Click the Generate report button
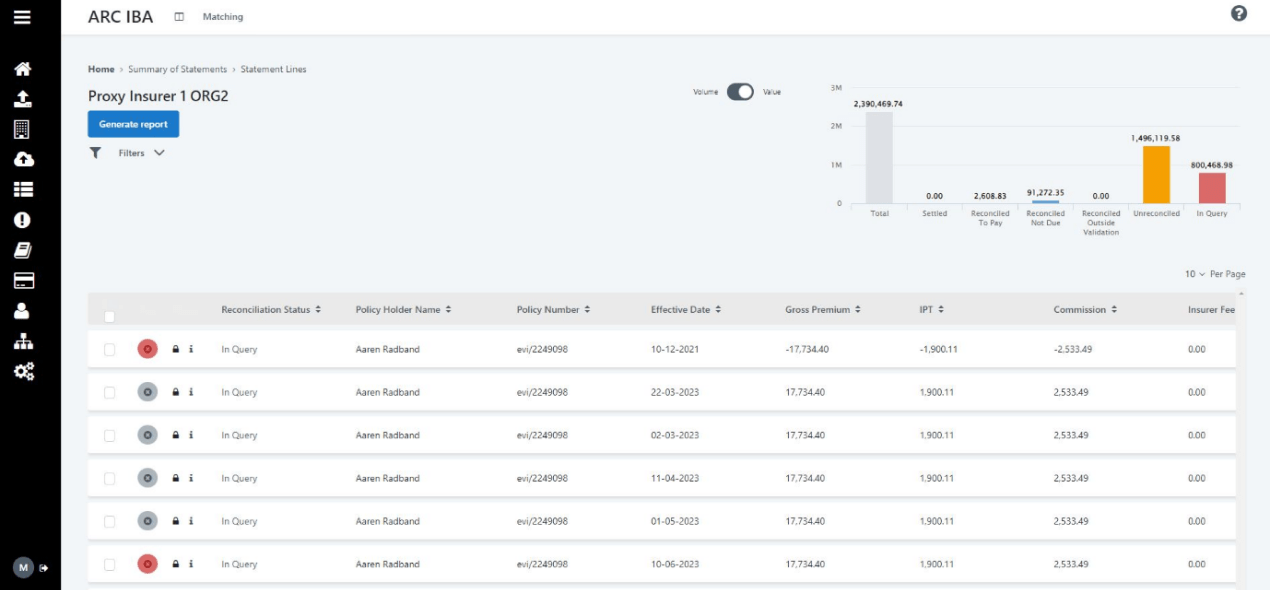The width and height of the screenshot is (1270, 590). tap(134, 124)
